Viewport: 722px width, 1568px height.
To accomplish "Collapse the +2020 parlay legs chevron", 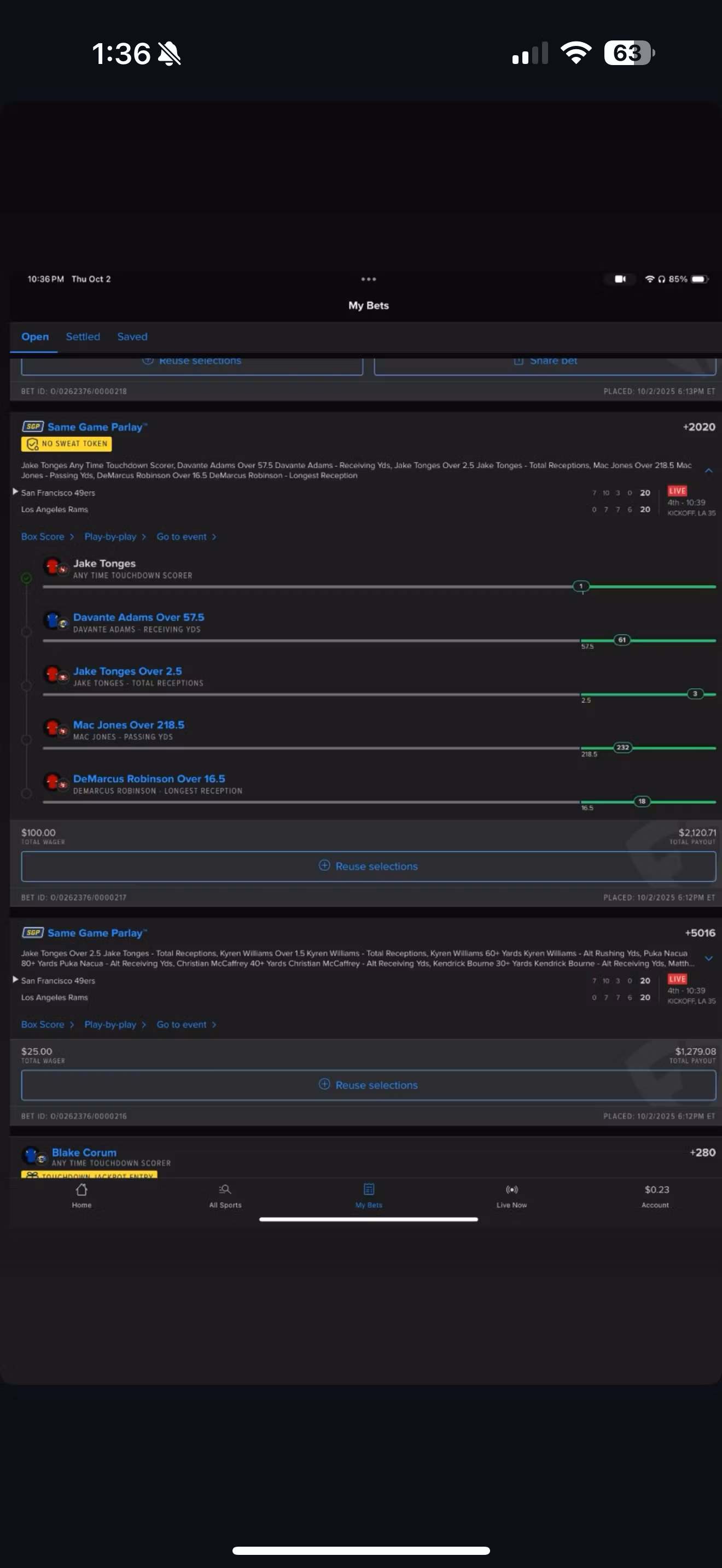I will pyautogui.click(x=709, y=471).
